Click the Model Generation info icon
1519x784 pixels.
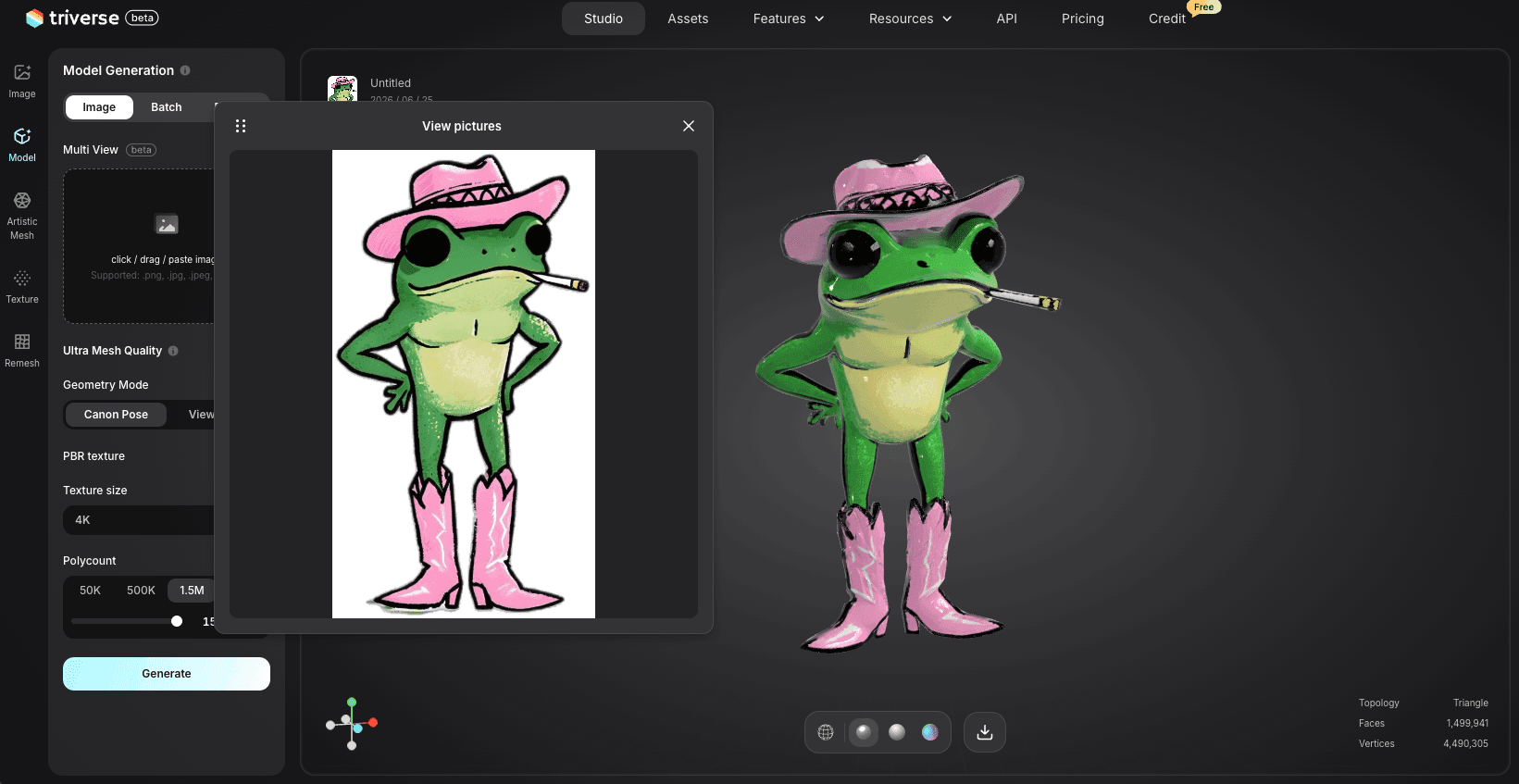pos(185,70)
